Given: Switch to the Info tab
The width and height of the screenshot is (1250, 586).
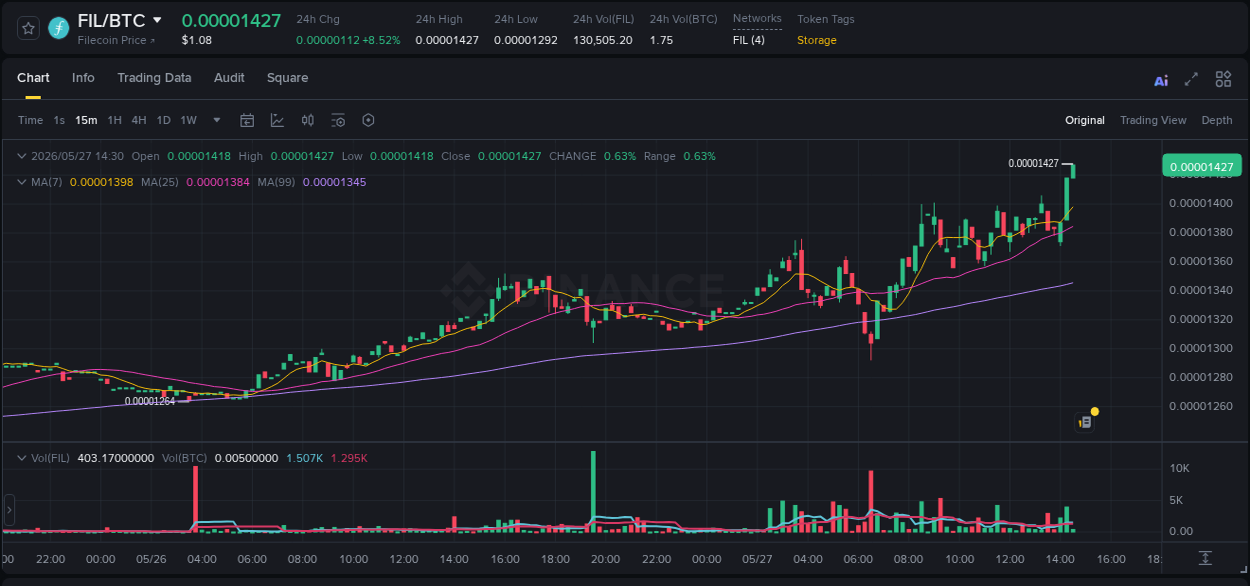Looking at the screenshot, I should pyautogui.click(x=83, y=78).
